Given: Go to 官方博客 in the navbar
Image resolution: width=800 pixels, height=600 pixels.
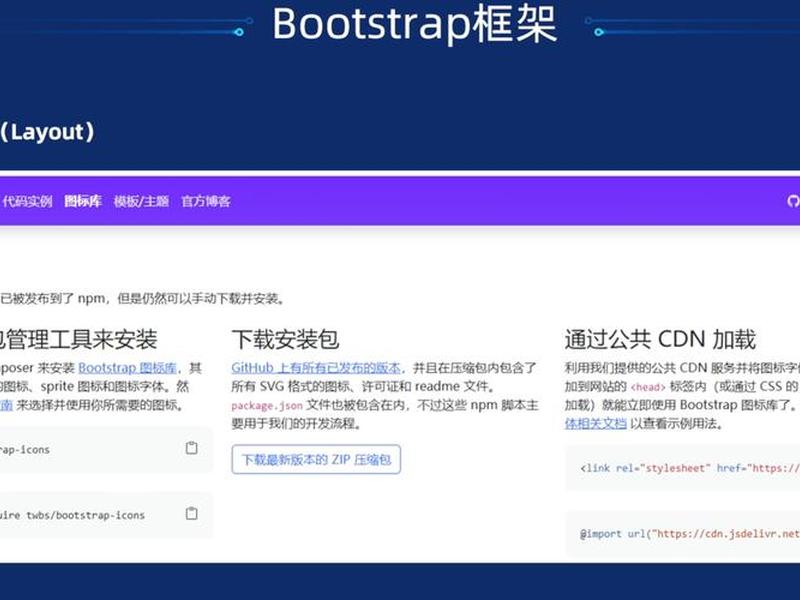Looking at the screenshot, I should (206, 202).
